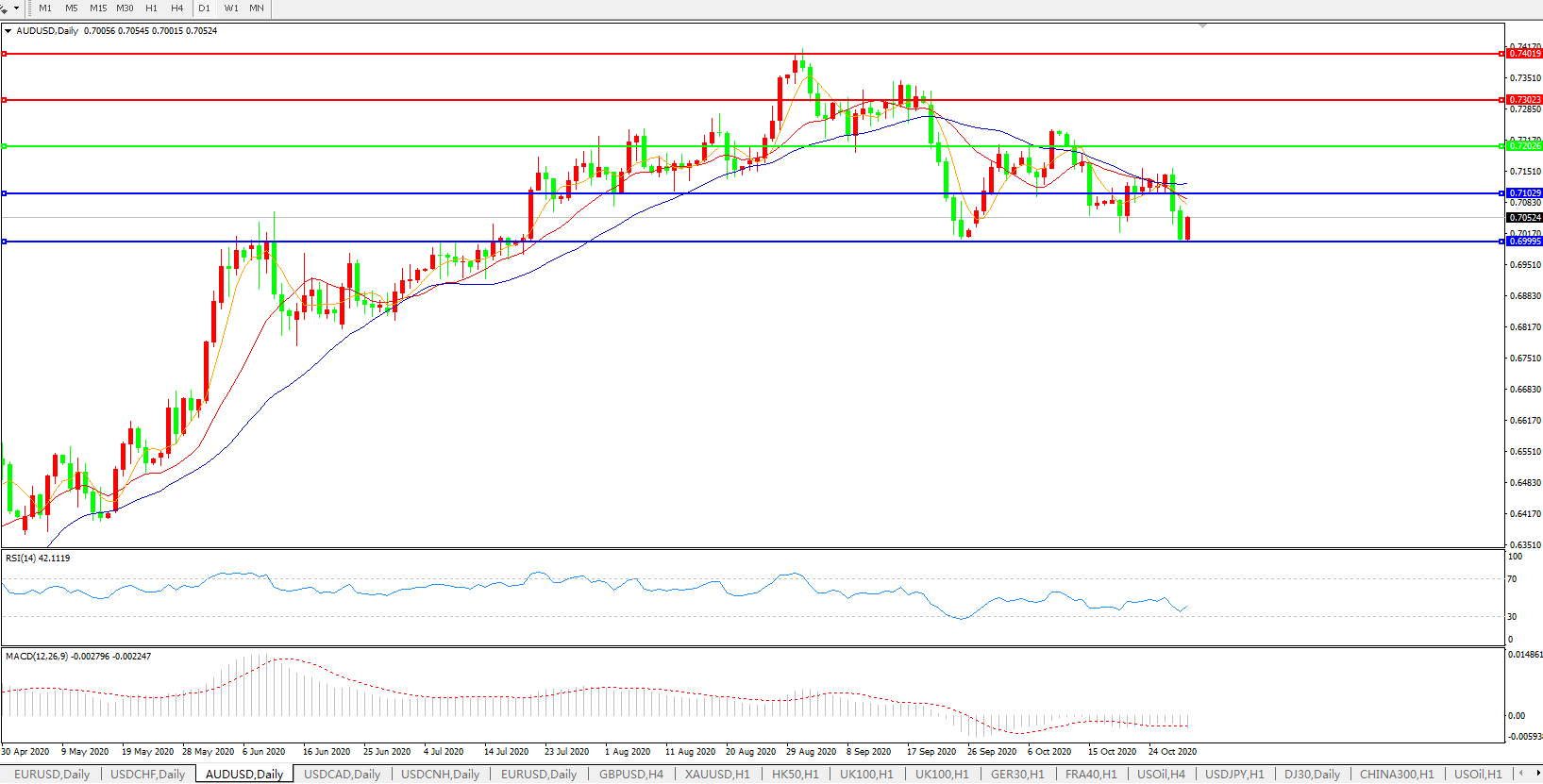Toggle the D1 daily timeframe
1543x784 pixels.
coord(205,8)
